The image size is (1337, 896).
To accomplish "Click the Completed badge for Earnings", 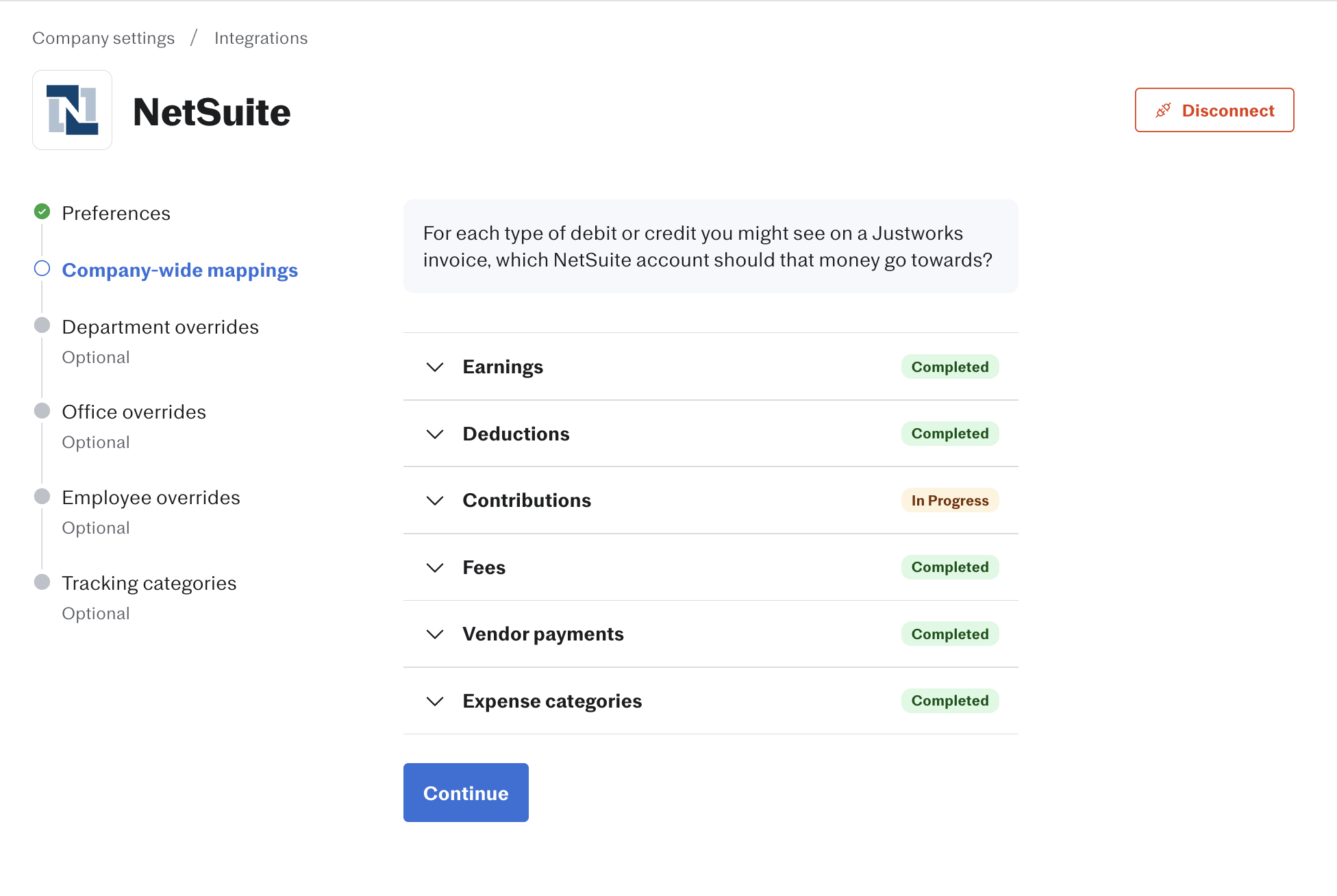I will 950,366.
